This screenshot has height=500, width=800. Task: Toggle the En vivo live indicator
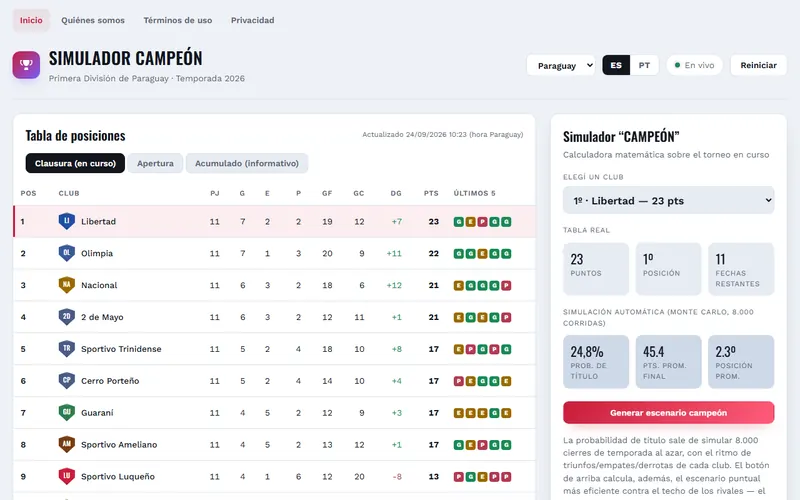[x=694, y=65]
